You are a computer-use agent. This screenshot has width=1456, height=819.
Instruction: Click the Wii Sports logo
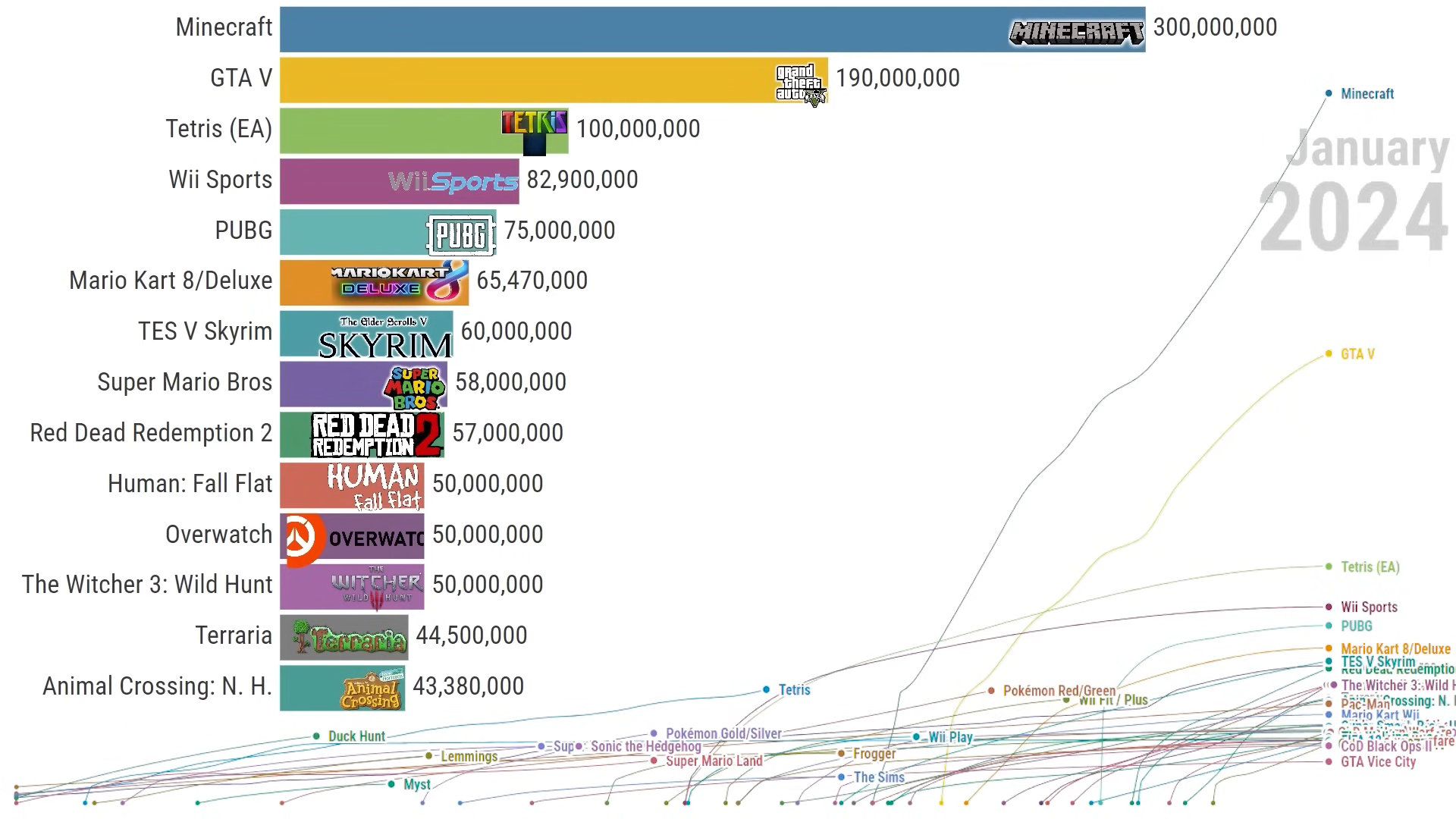point(453,182)
